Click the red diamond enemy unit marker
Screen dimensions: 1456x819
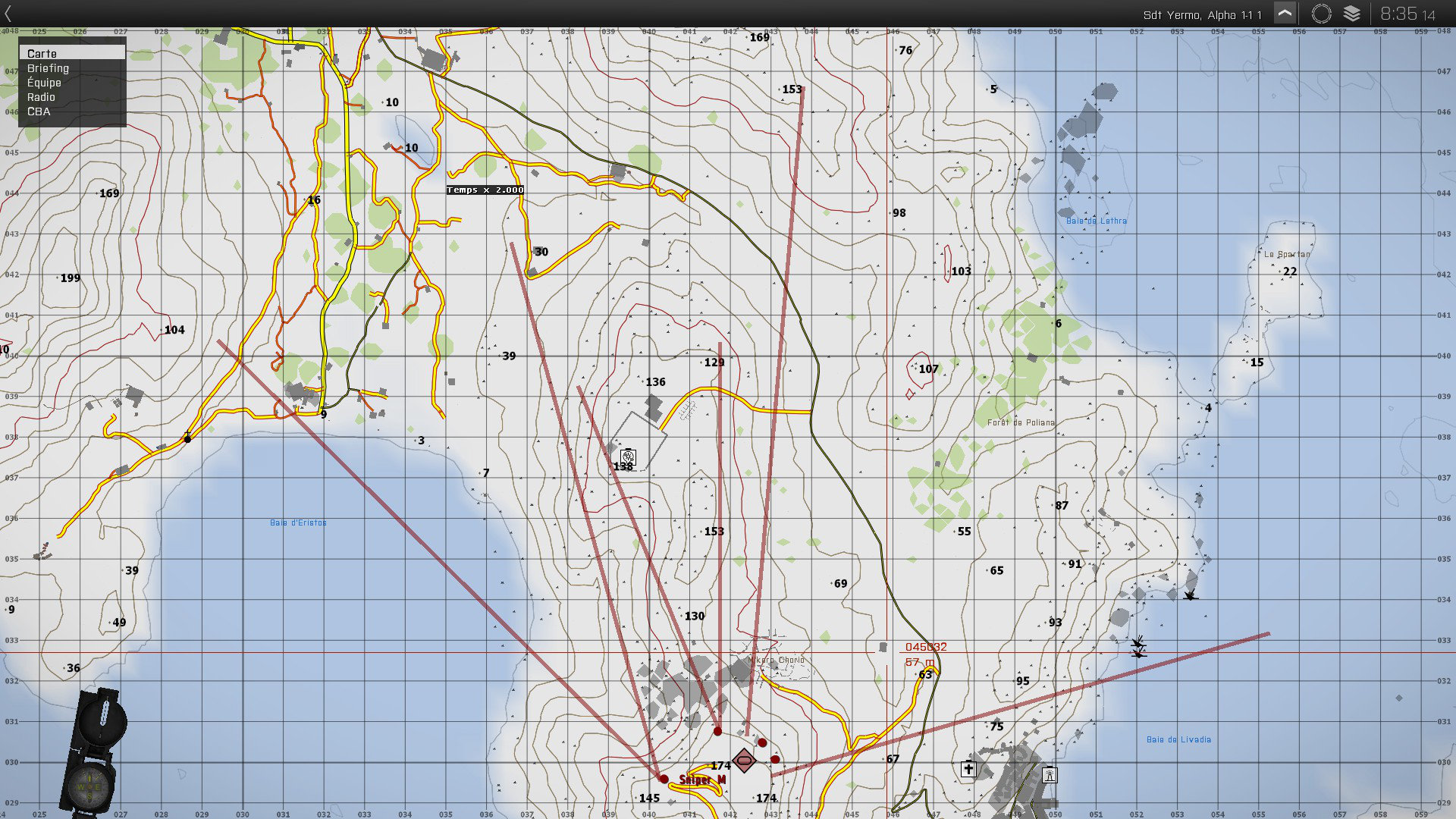[x=744, y=760]
